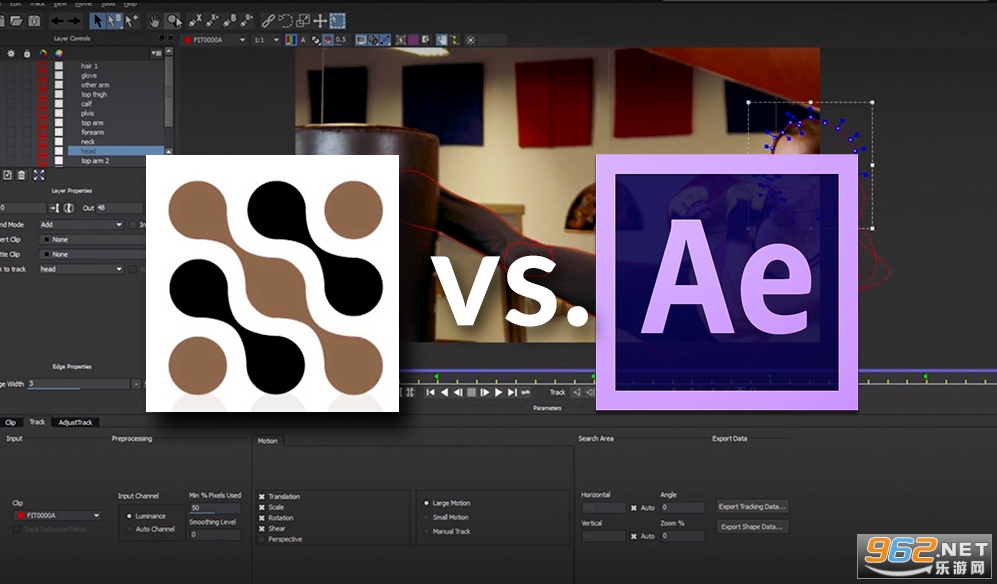Open the FIT0000A viewer clip dropdown
997x584 pixels.
pos(215,39)
